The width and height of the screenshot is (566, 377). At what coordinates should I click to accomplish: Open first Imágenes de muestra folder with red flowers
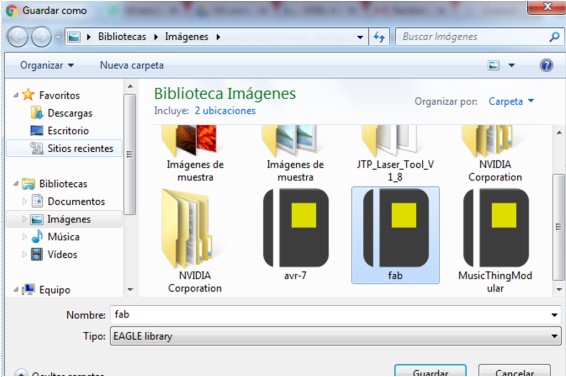pos(195,153)
